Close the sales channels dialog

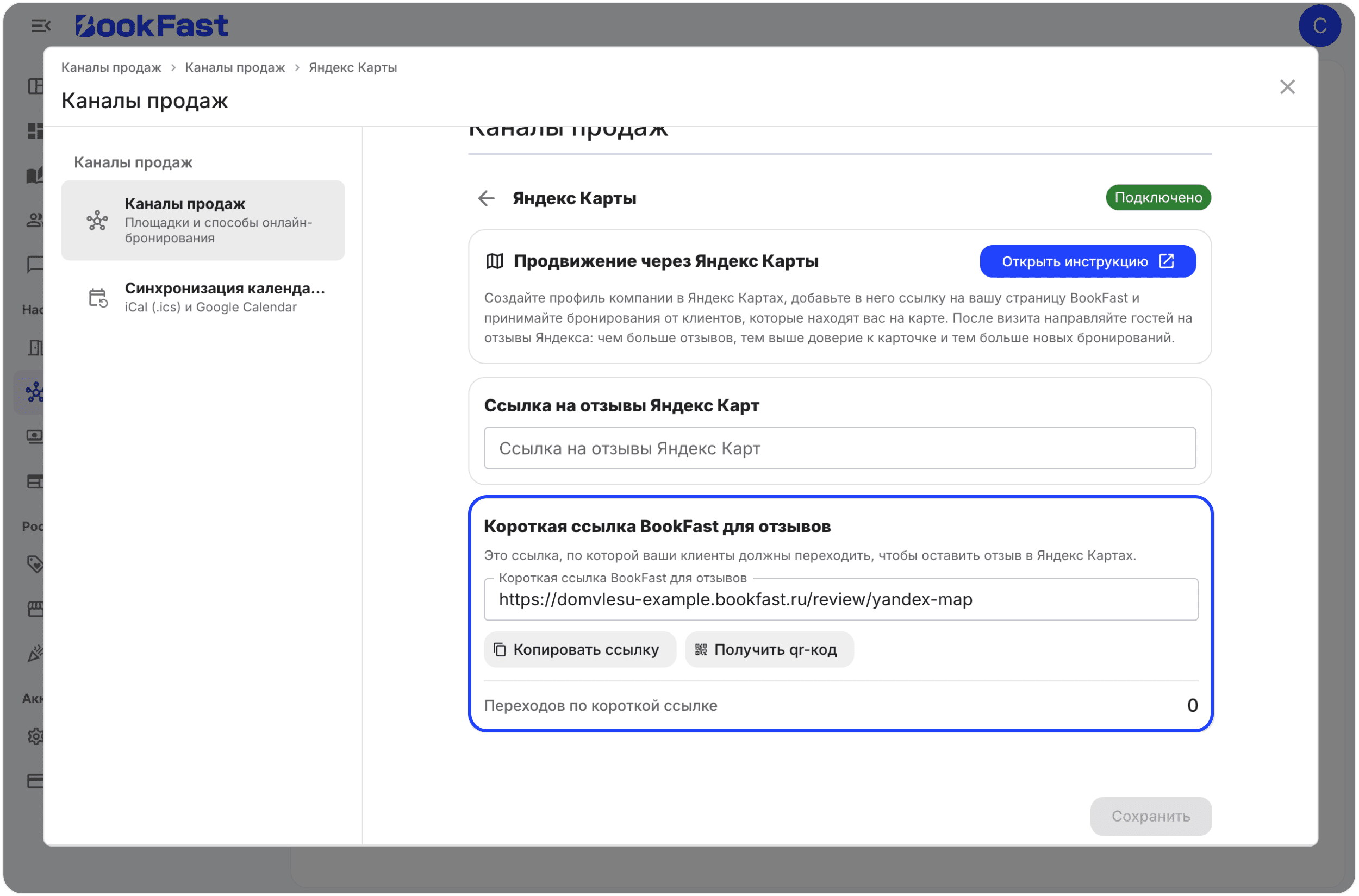tap(1287, 87)
